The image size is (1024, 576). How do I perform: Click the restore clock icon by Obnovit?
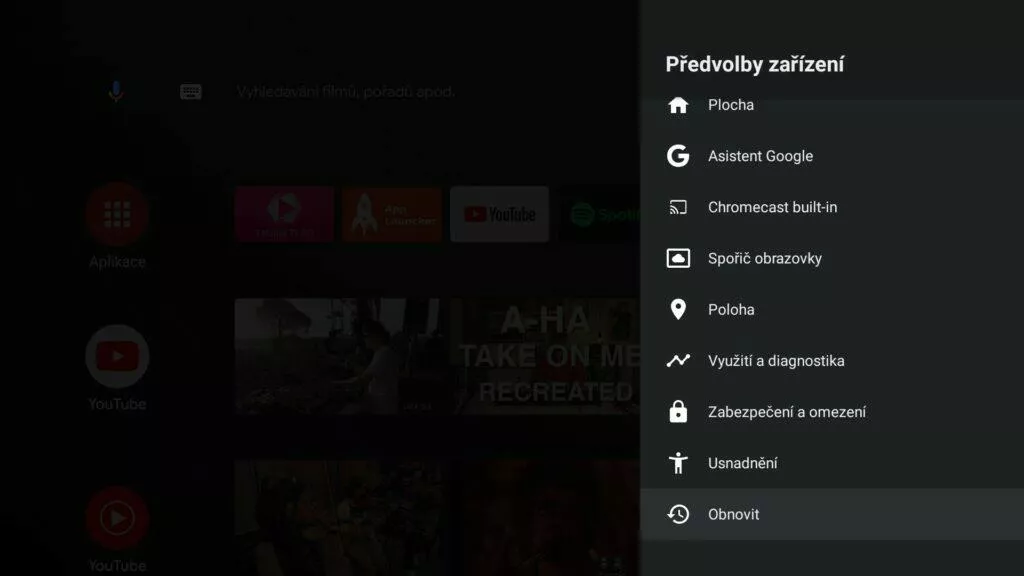tap(678, 515)
